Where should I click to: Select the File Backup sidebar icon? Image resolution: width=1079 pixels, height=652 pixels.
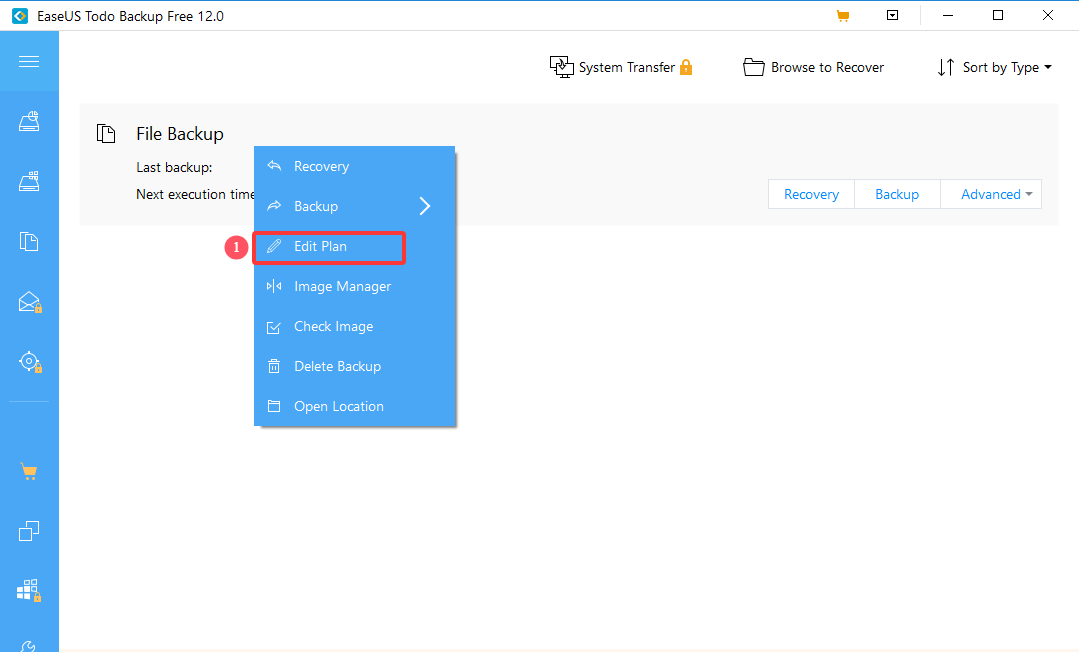click(29, 242)
